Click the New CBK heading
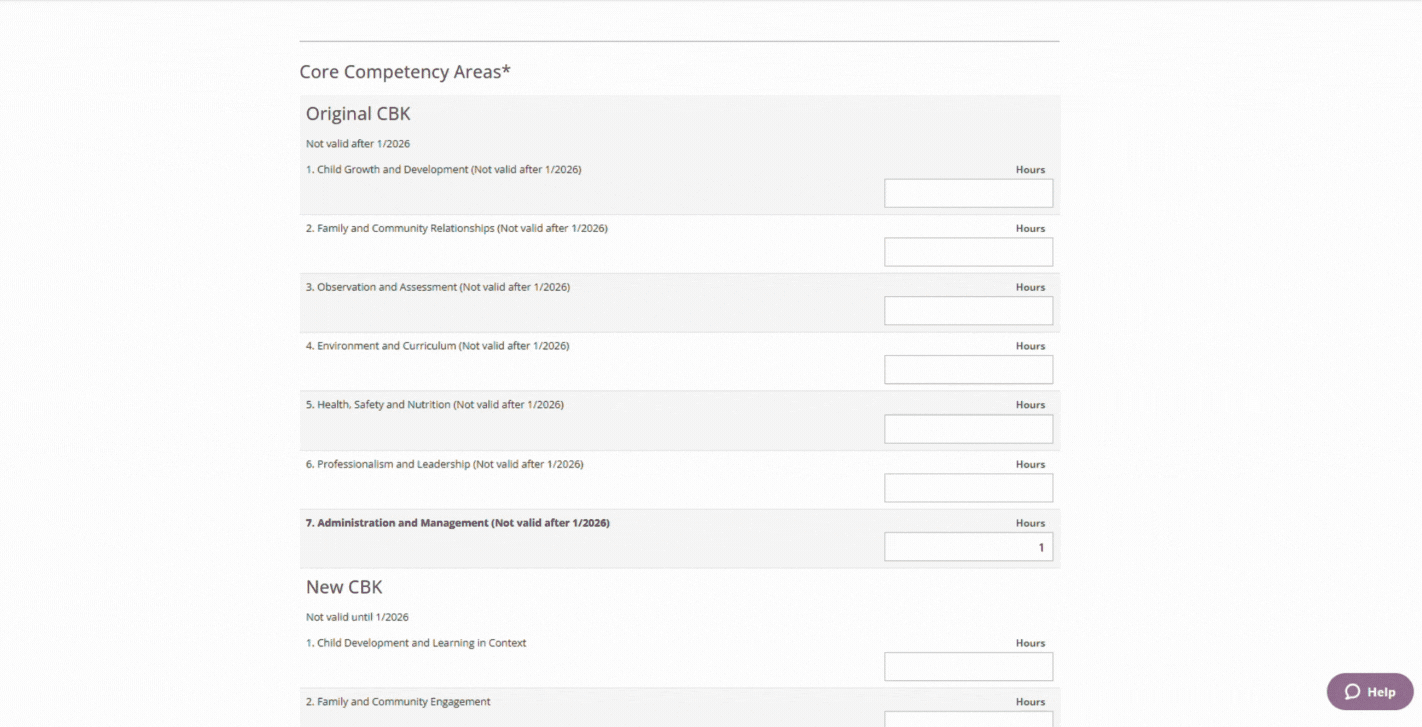Image resolution: width=1422 pixels, height=727 pixels. click(x=344, y=587)
